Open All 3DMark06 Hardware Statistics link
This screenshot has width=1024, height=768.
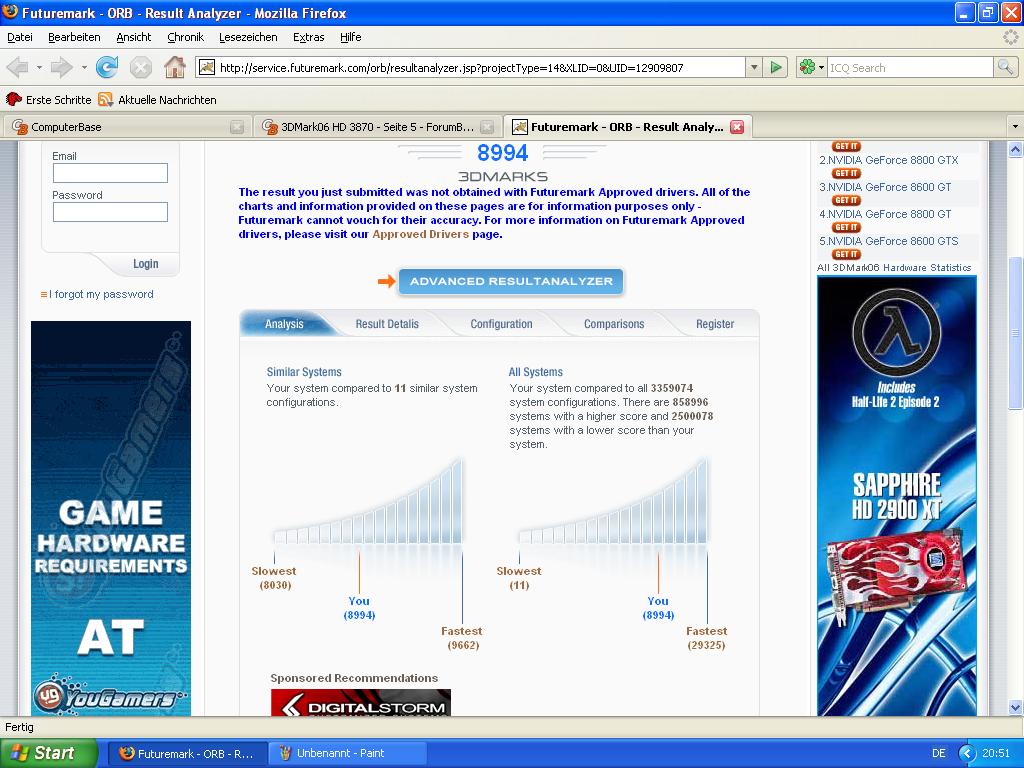coord(894,268)
